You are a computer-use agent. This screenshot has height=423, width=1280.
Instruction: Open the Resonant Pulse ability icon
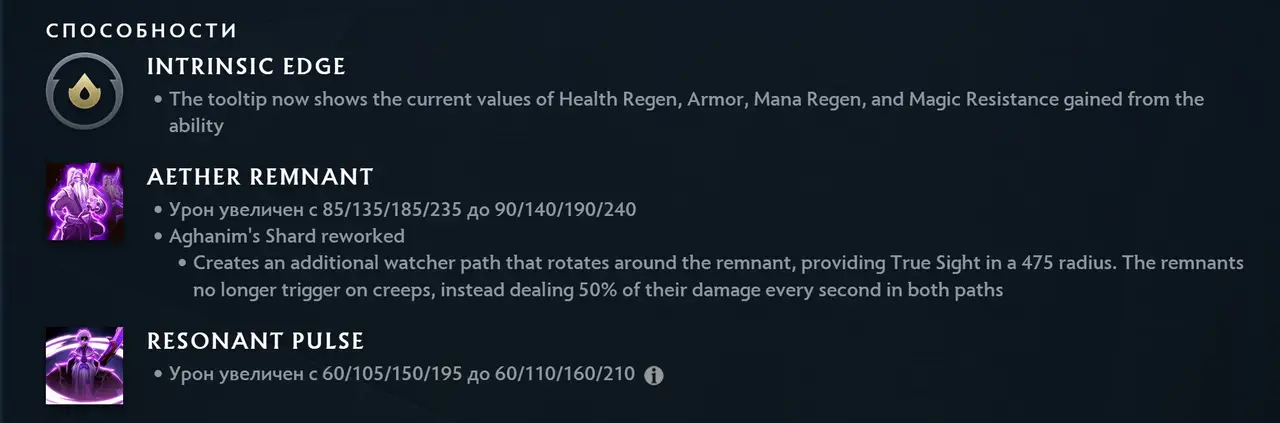[84, 365]
